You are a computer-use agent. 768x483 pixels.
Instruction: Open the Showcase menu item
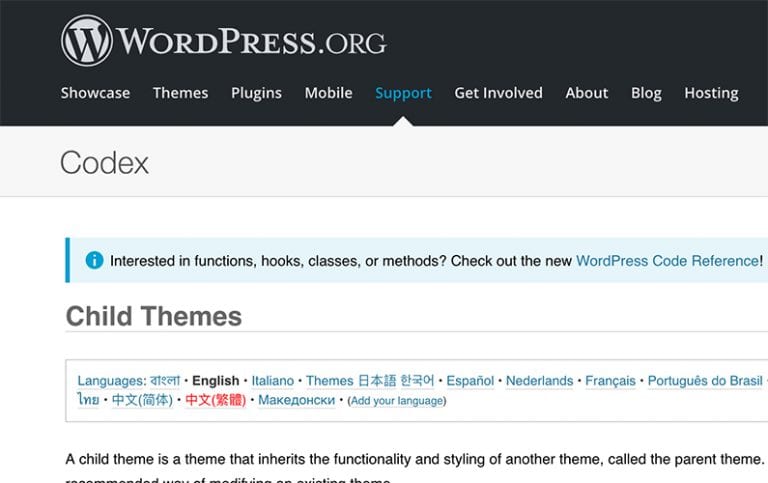[x=96, y=93]
